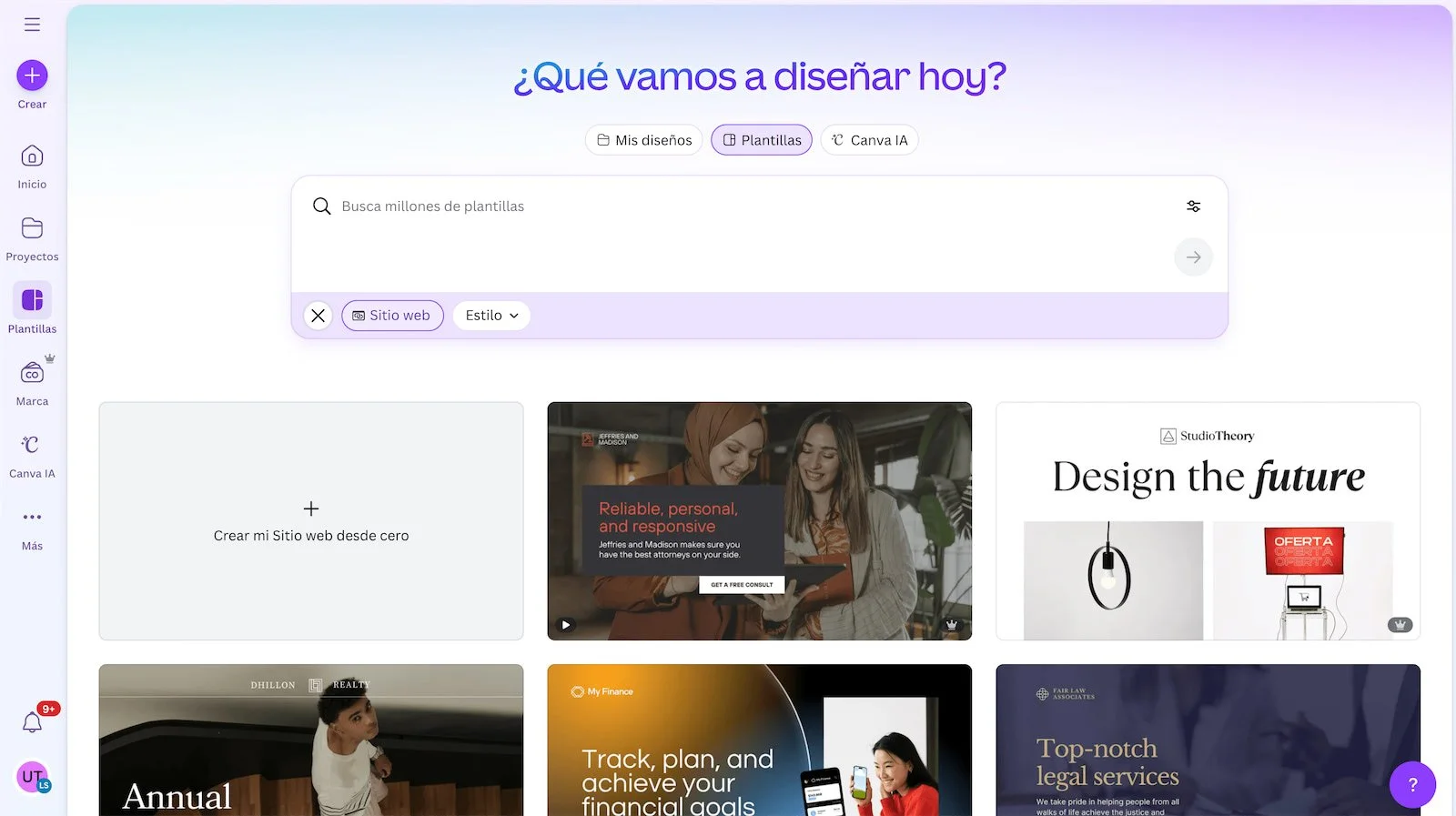Open the My Finance template
The width and height of the screenshot is (1456, 816).
pyautogui.click(x=760, y=740)
